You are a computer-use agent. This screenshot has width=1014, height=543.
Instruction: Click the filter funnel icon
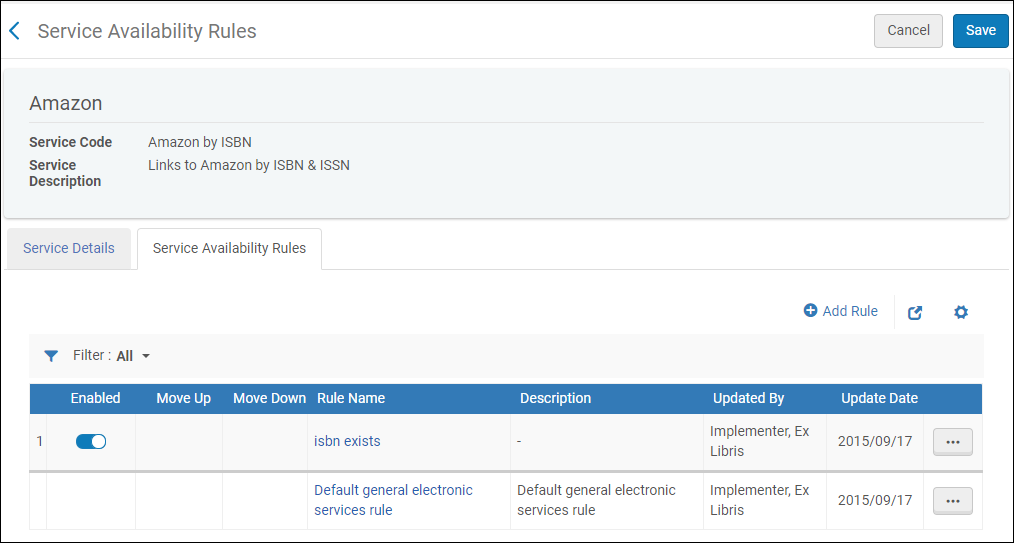[x=51, y=355]
